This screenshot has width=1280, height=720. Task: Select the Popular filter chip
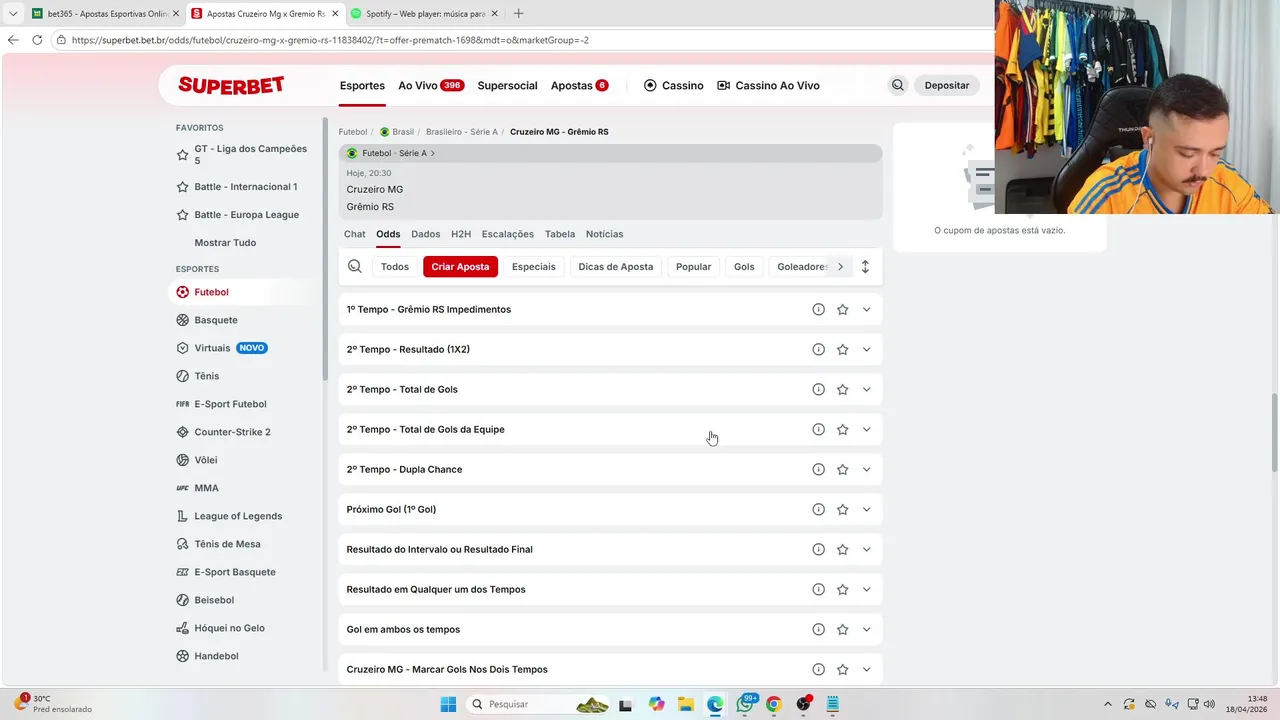click(693, 266)
